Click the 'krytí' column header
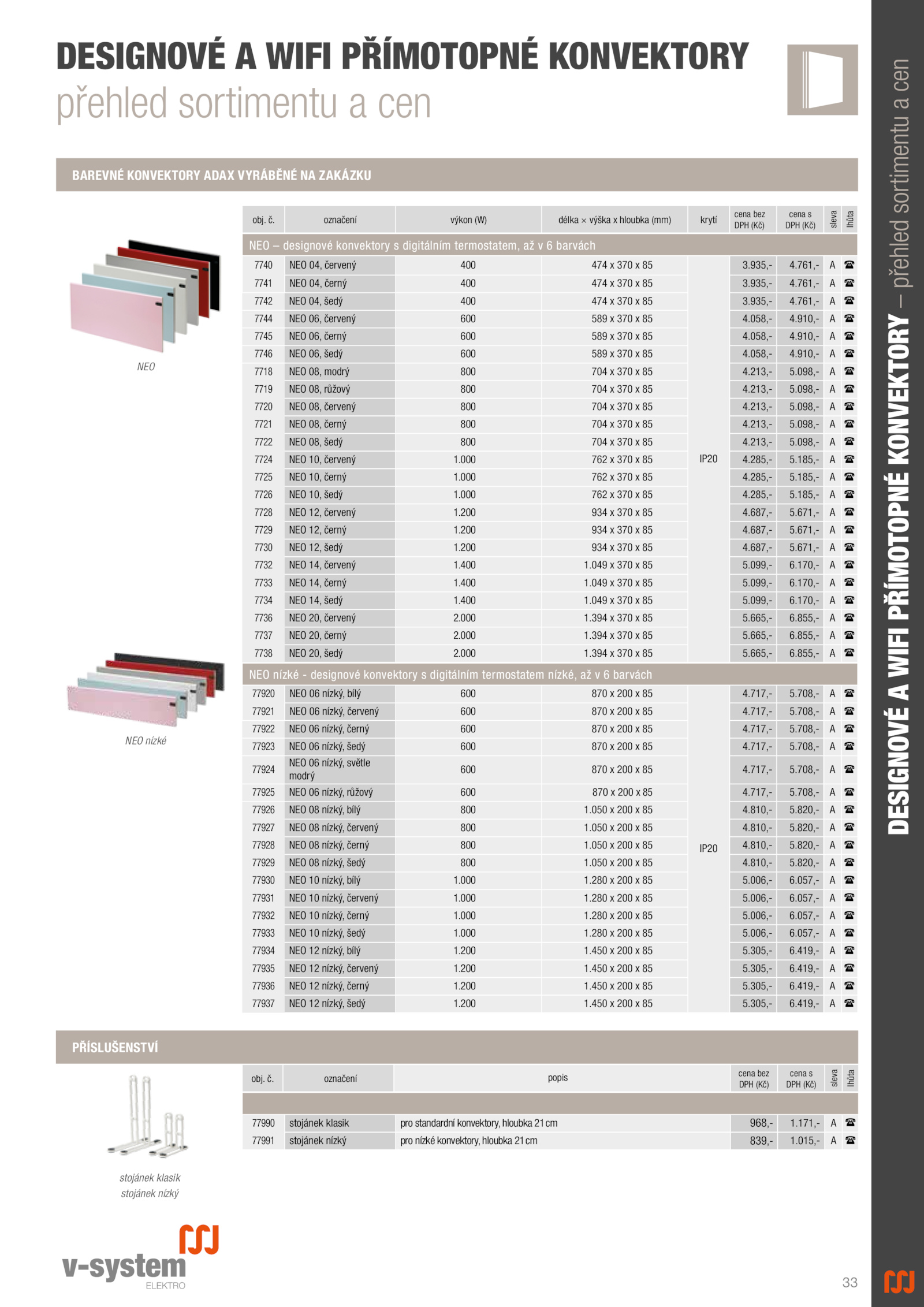Viewport: 924px width, 1307px height. 709,219
